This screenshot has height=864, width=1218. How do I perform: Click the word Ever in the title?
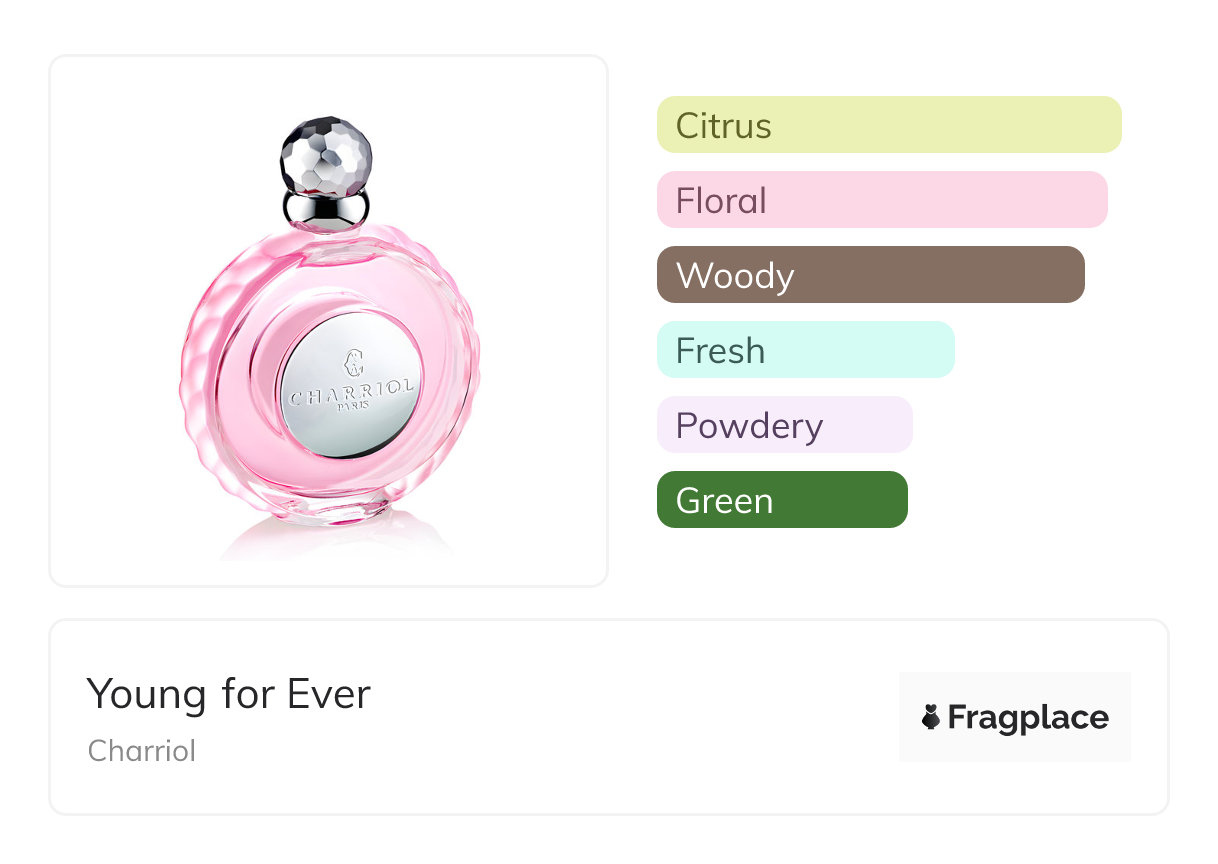point(328,694)
